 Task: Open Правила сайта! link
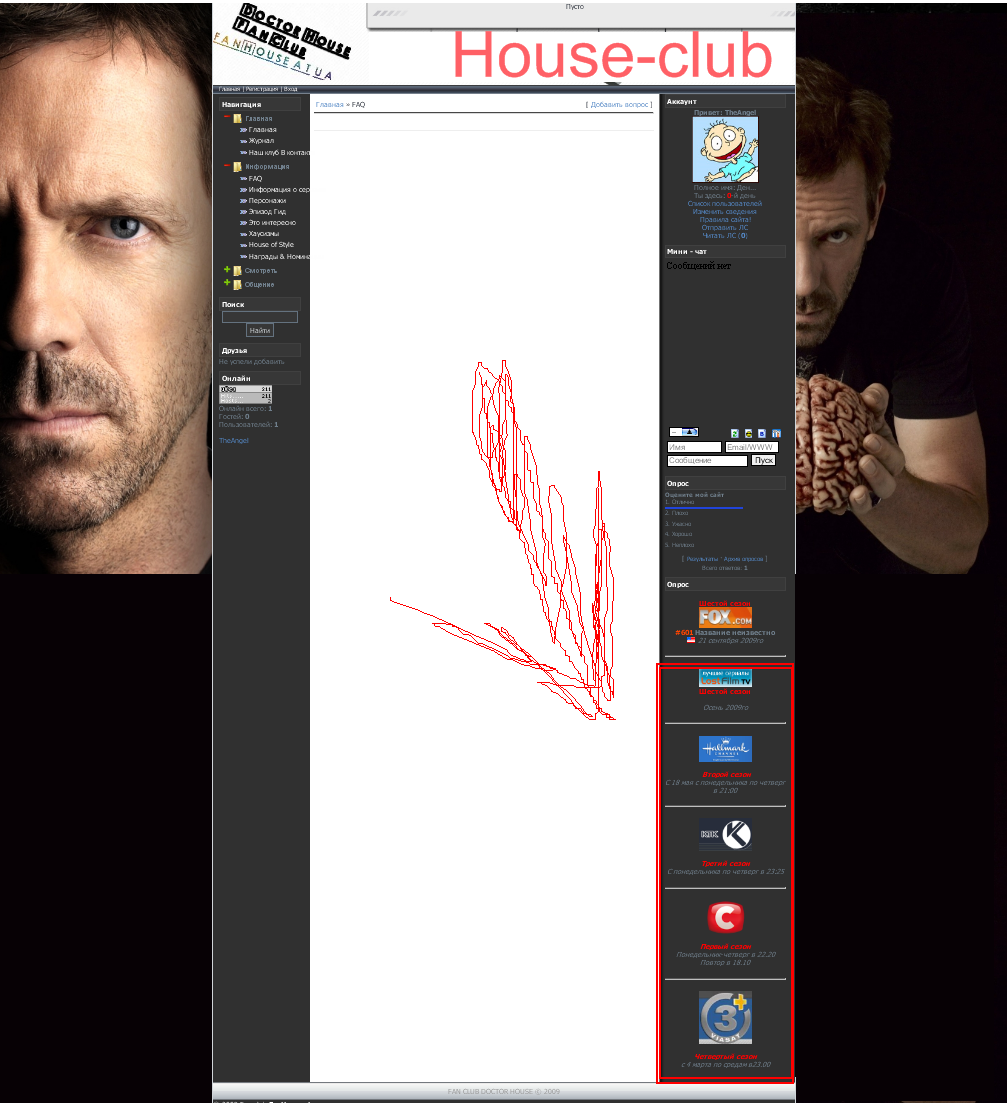click(725, 220)
